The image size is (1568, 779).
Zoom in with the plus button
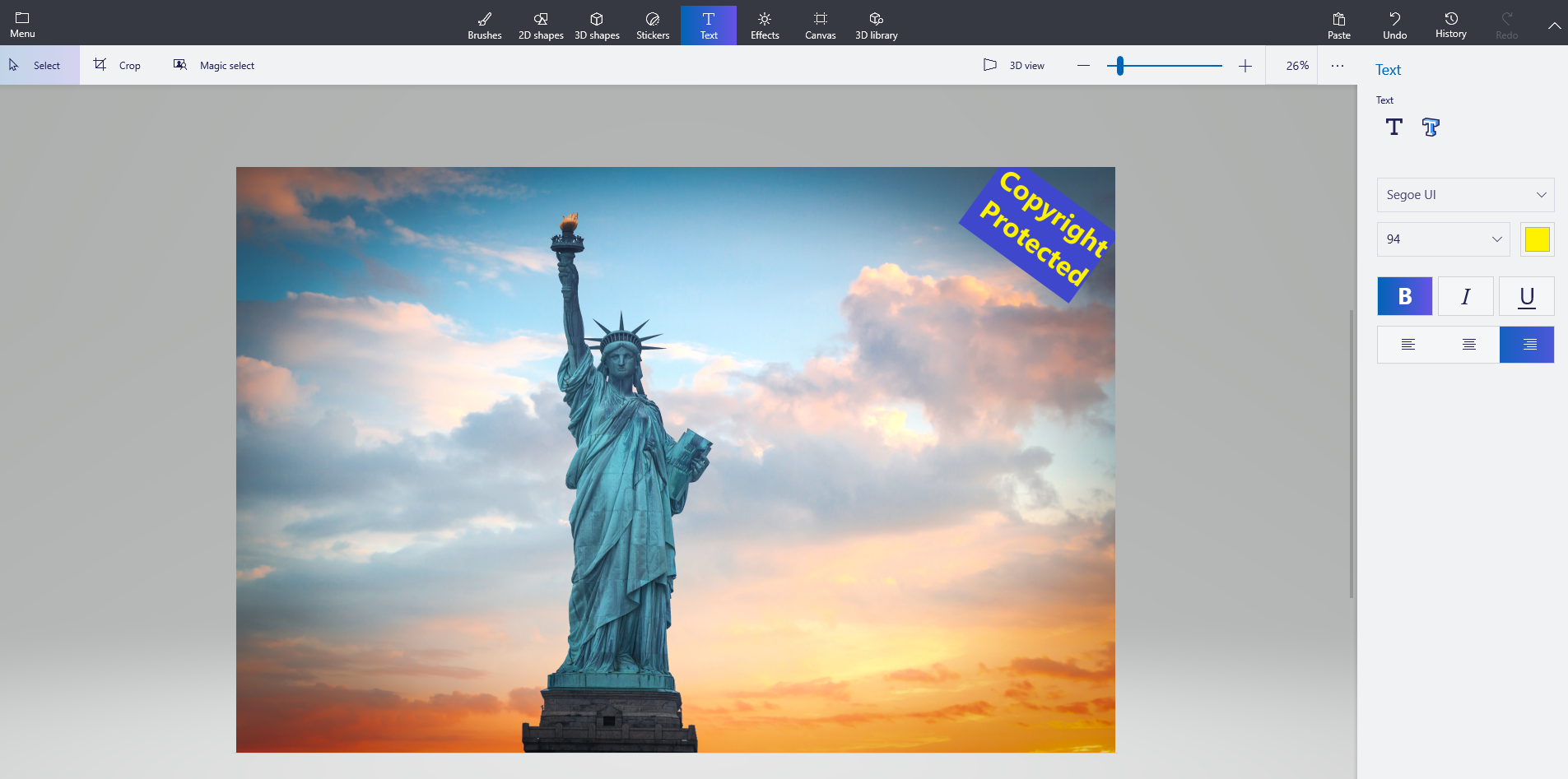coord(1245,65)
